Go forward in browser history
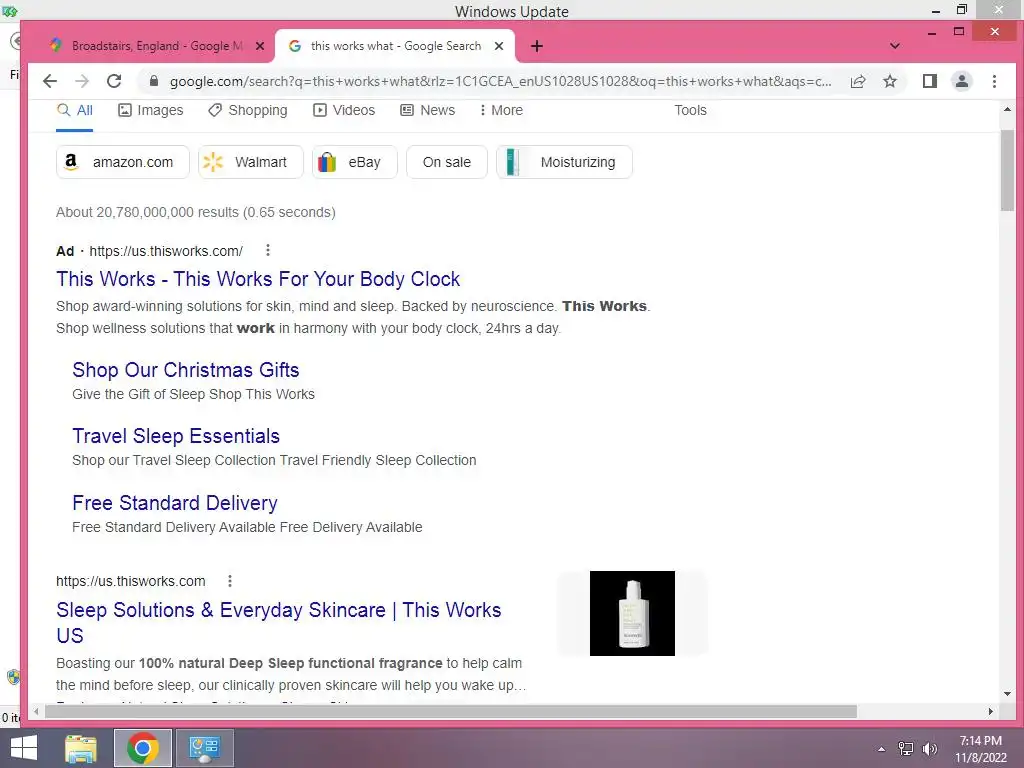This screenshot has height=768, width=1024. [82, 81]
